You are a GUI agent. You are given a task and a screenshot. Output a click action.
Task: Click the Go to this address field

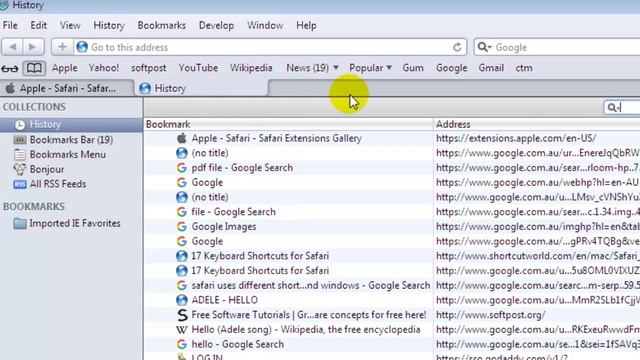coord(269,47)
